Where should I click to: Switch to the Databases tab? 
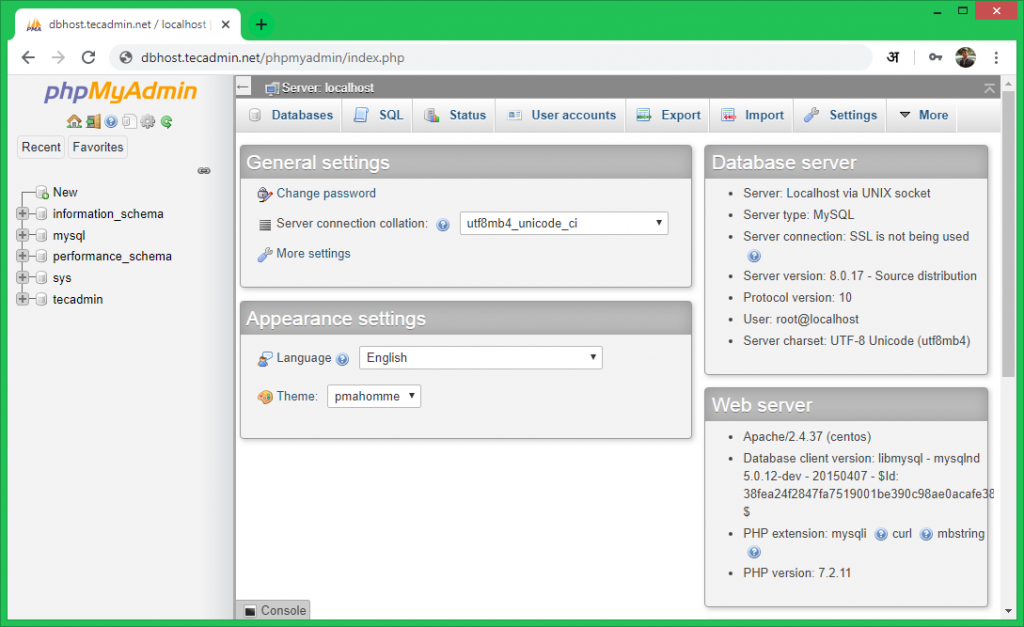[x=290, y=115]
